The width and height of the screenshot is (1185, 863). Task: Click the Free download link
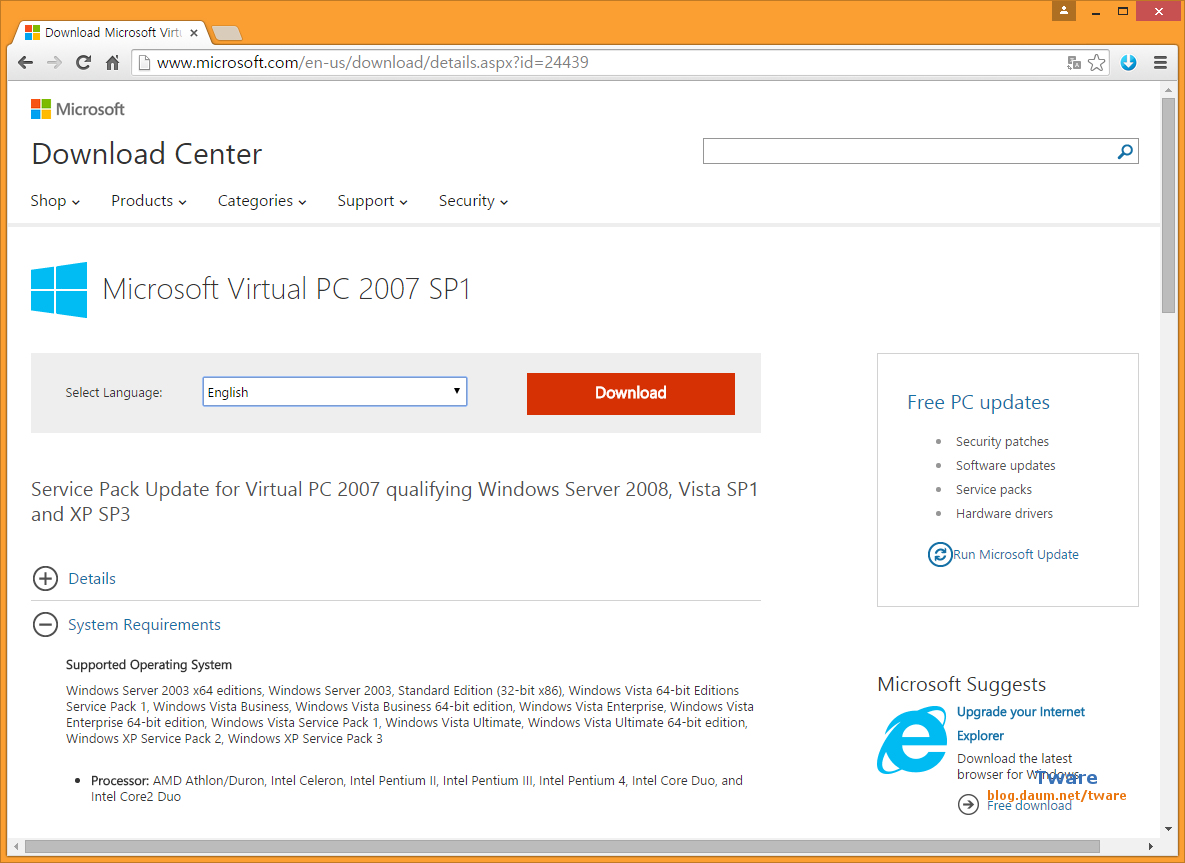tap(1029, 806)
